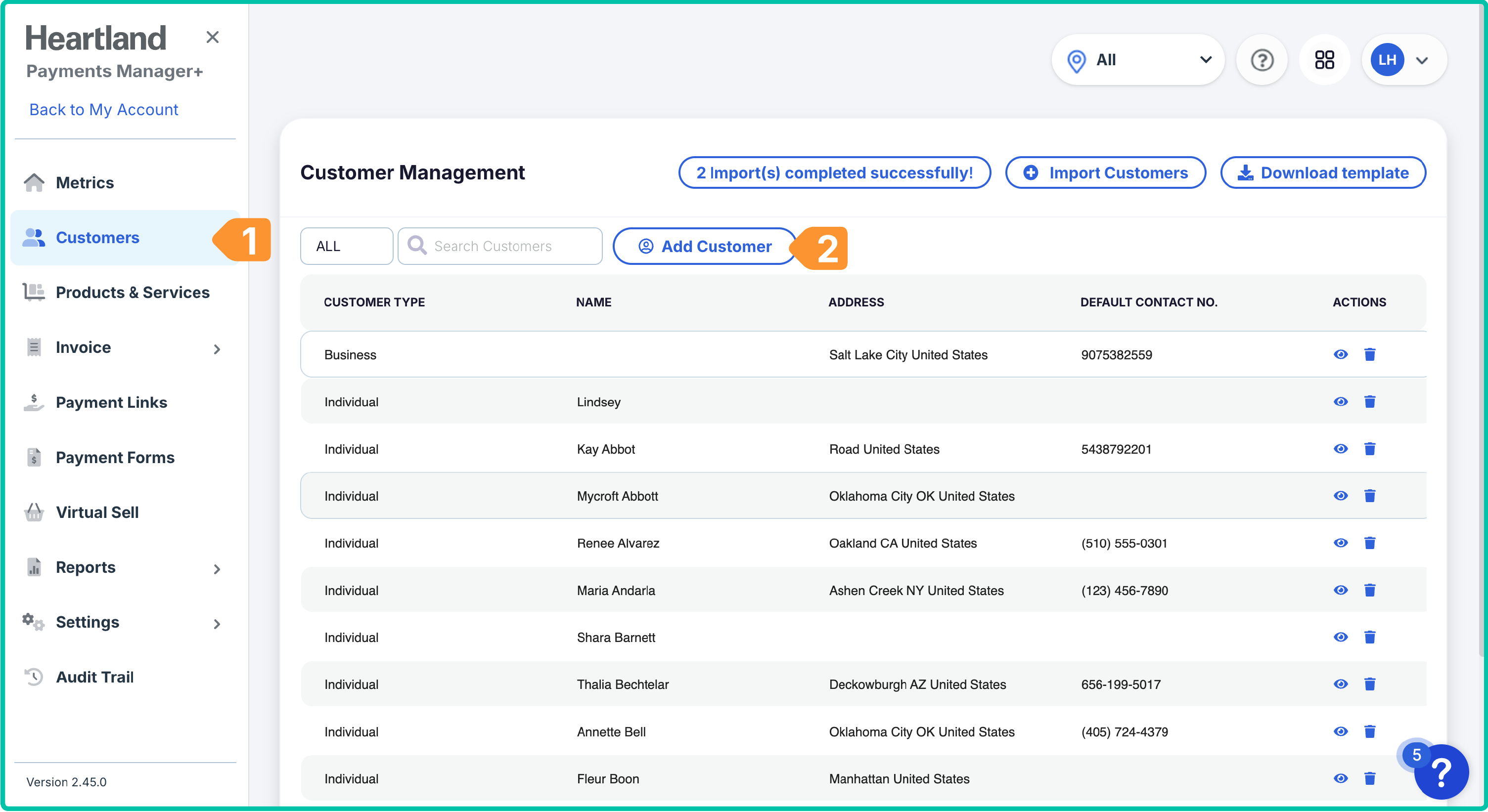Screen dimensions: 1488x812
Task: Open Payment Links
Action: (125, 402)
